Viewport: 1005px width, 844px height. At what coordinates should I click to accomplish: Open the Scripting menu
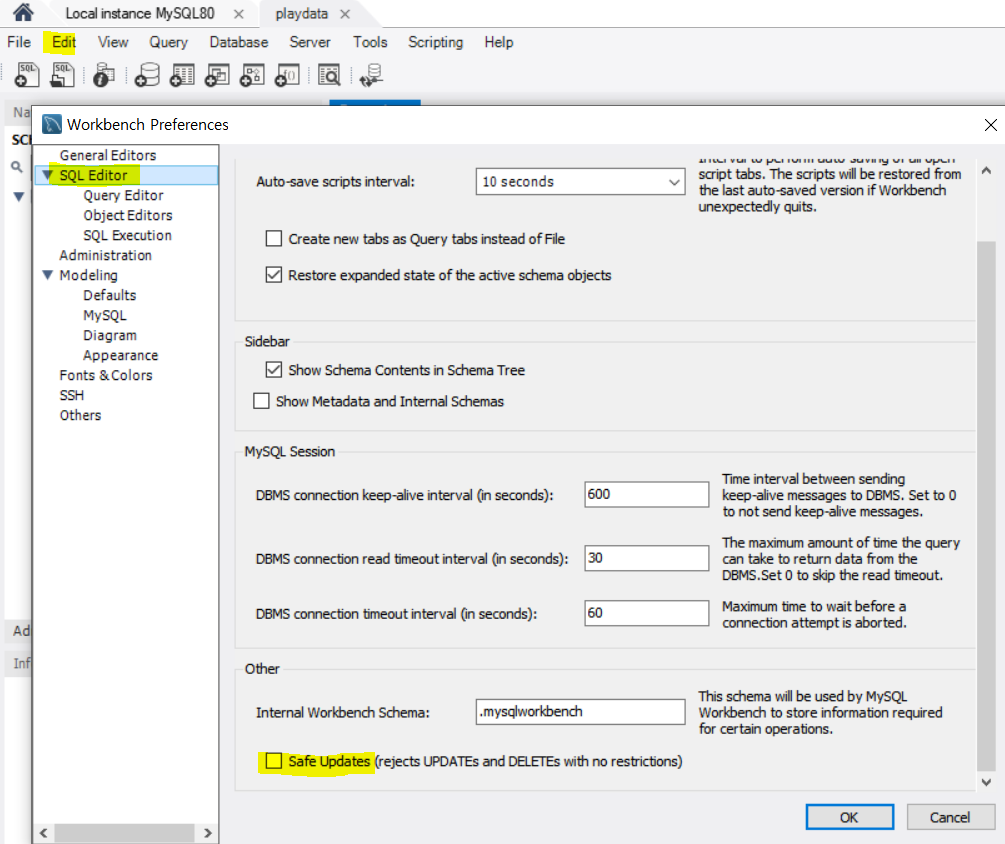[435, 42]
